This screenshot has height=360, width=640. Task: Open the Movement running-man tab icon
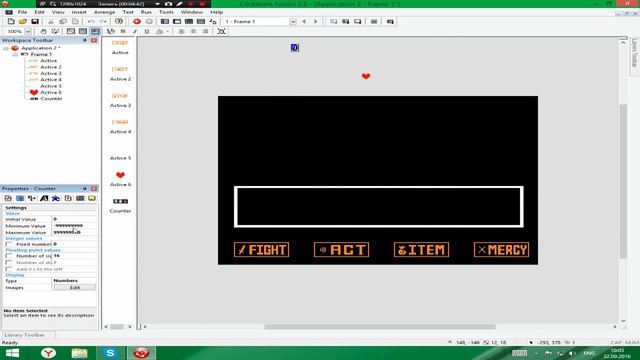pos(56,198)
